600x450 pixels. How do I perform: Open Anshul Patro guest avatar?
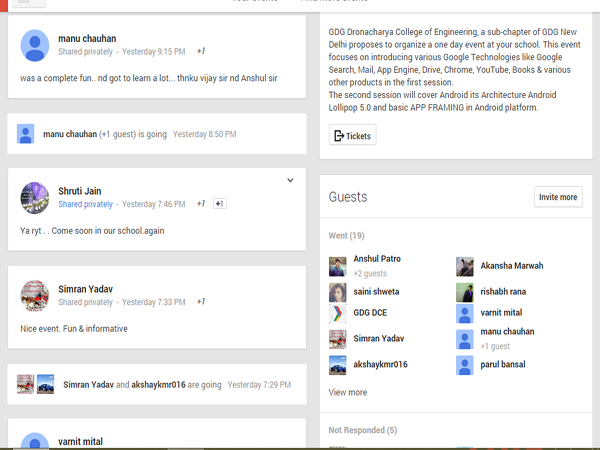(338, 266)
